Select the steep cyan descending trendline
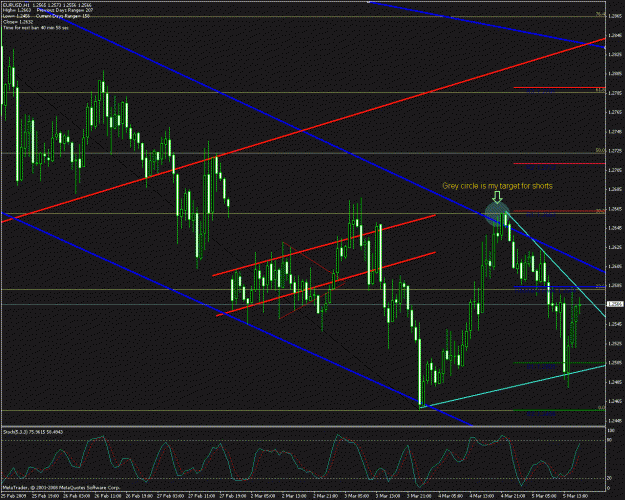Viewport: 625px width, 500px height. point(556,264)
